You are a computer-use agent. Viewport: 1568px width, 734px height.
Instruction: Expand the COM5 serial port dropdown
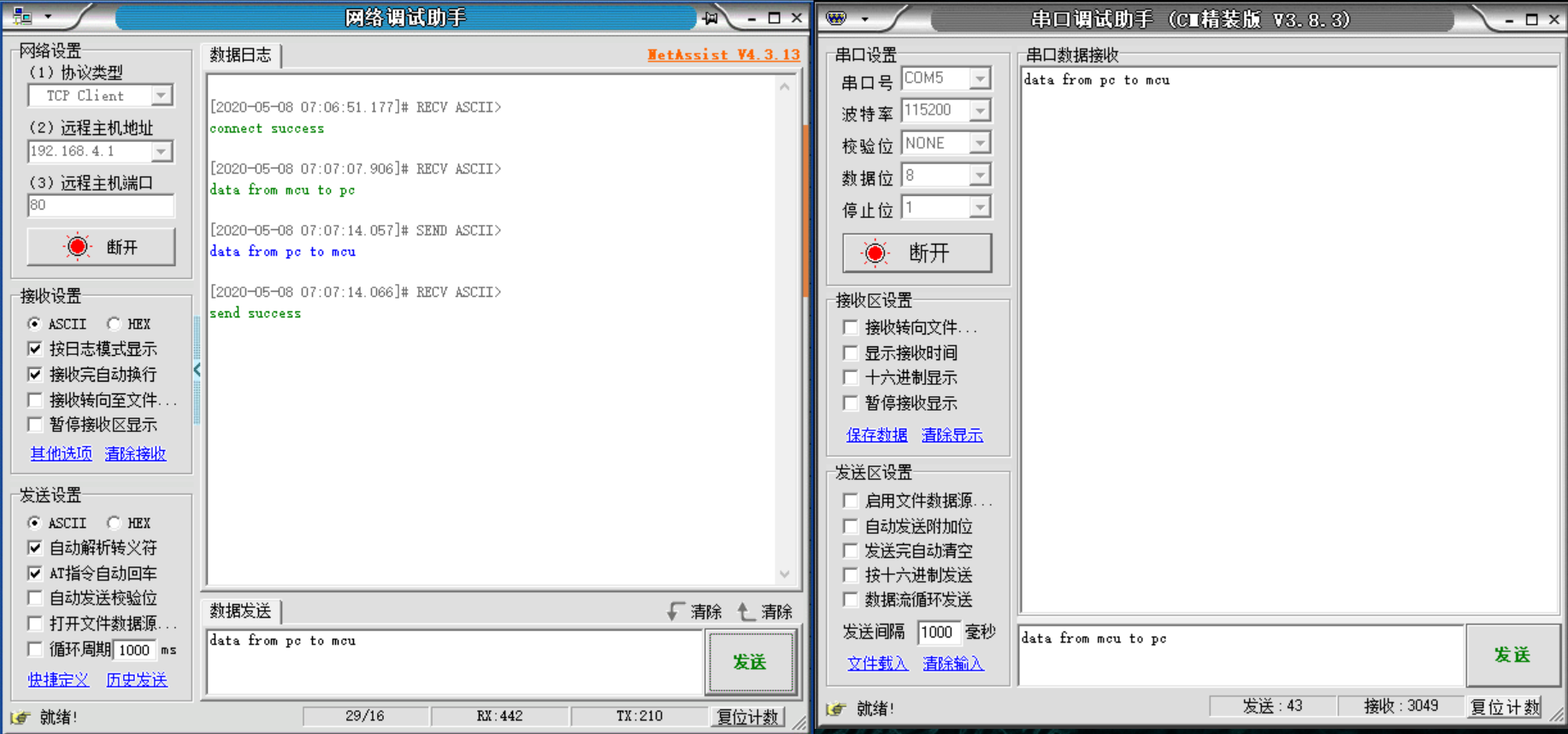[x=980, y=79]
